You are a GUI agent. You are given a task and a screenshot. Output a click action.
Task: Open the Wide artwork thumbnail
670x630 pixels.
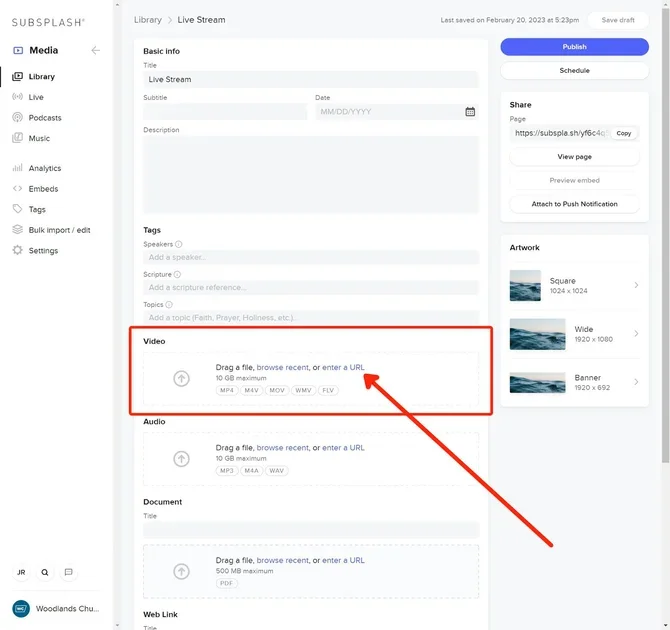[x=538, y=334]
